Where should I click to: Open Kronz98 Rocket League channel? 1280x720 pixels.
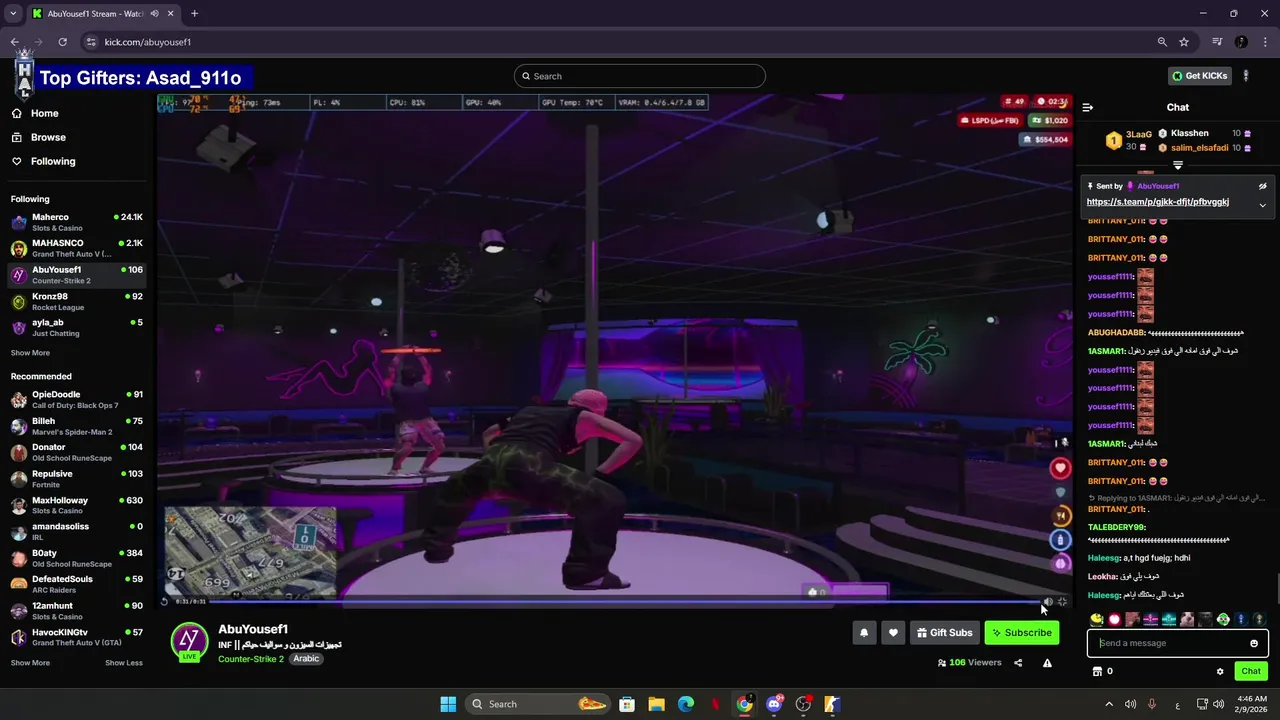pos(77,301)
